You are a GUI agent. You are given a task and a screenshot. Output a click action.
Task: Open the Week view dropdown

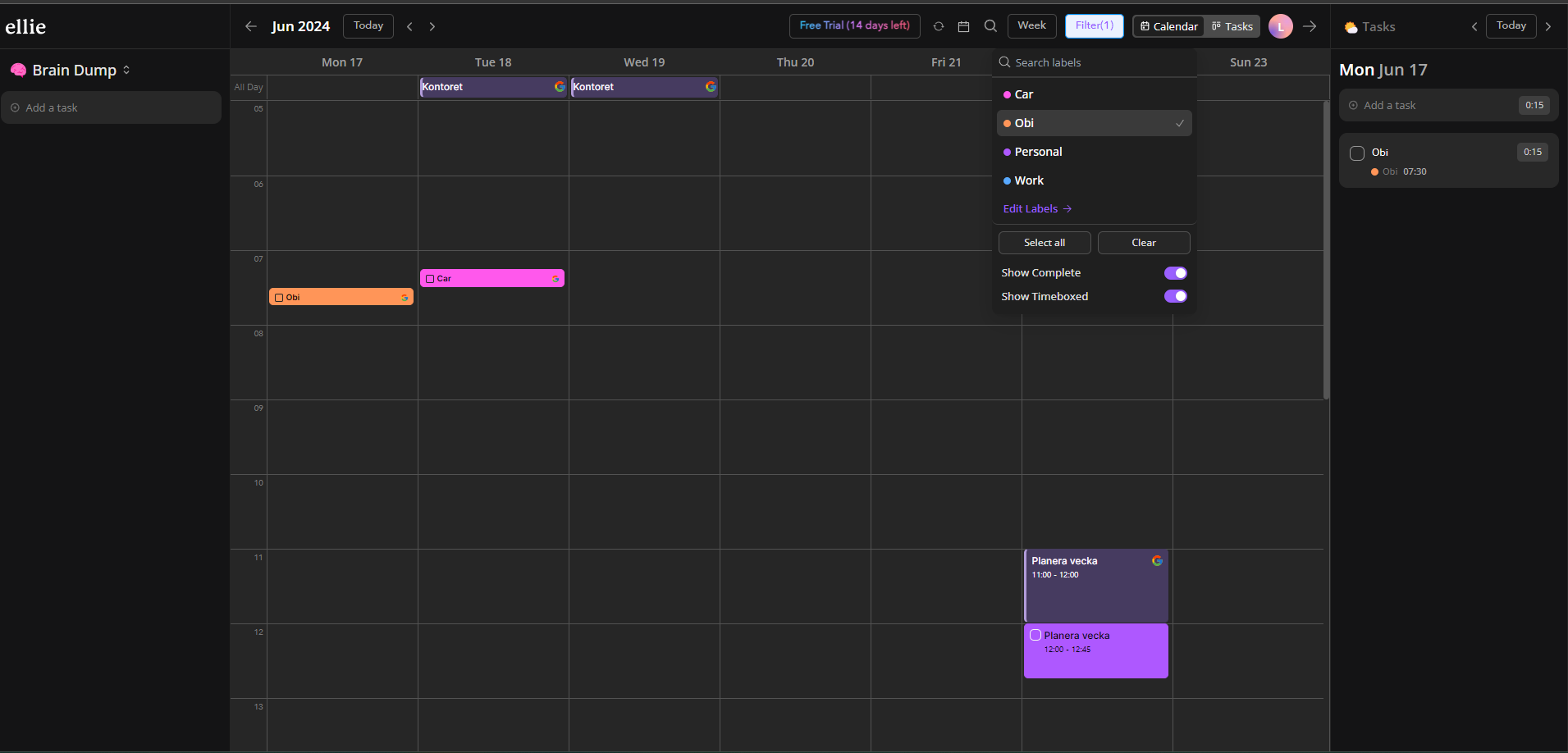click(1031, 25)
